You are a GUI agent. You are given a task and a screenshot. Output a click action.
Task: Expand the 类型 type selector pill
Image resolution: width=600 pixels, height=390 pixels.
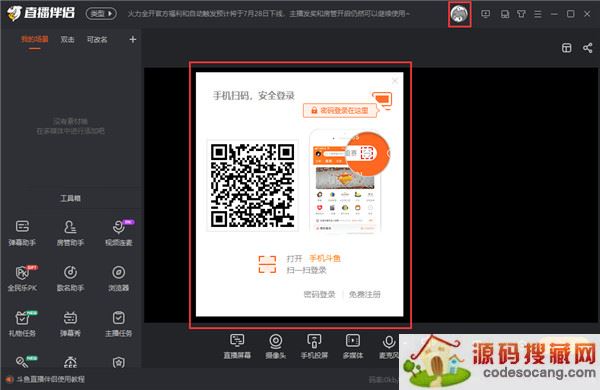101,14
